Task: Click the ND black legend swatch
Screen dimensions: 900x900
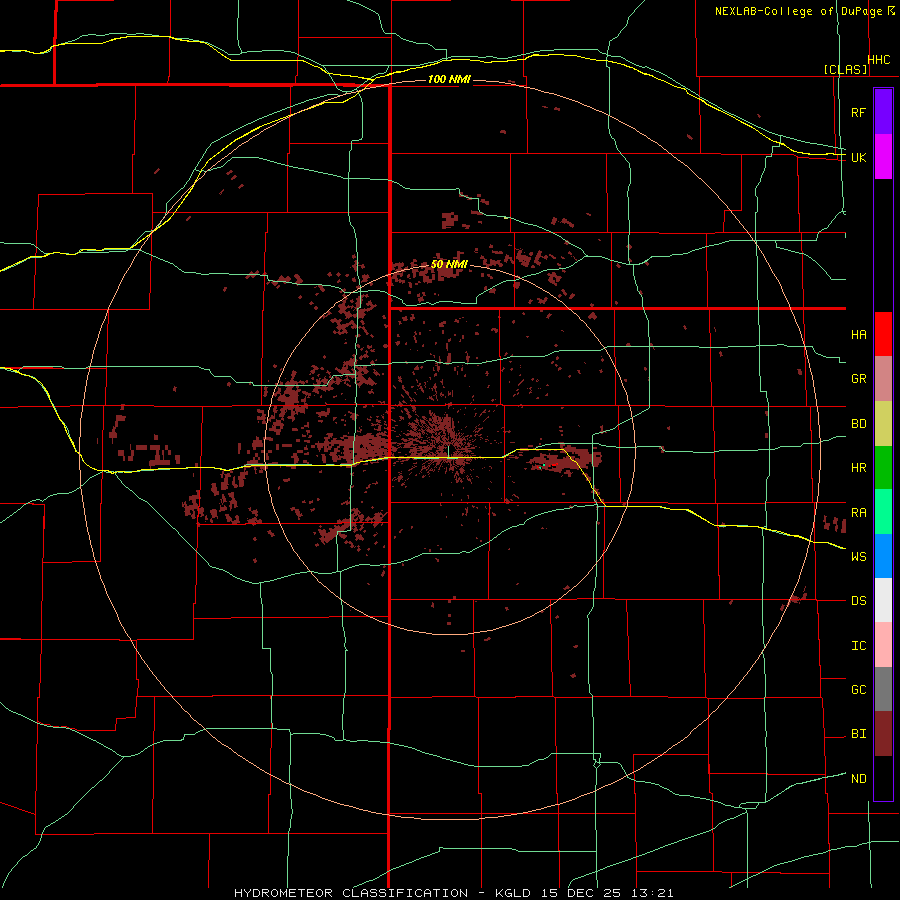Action: [x=883, y=778]
